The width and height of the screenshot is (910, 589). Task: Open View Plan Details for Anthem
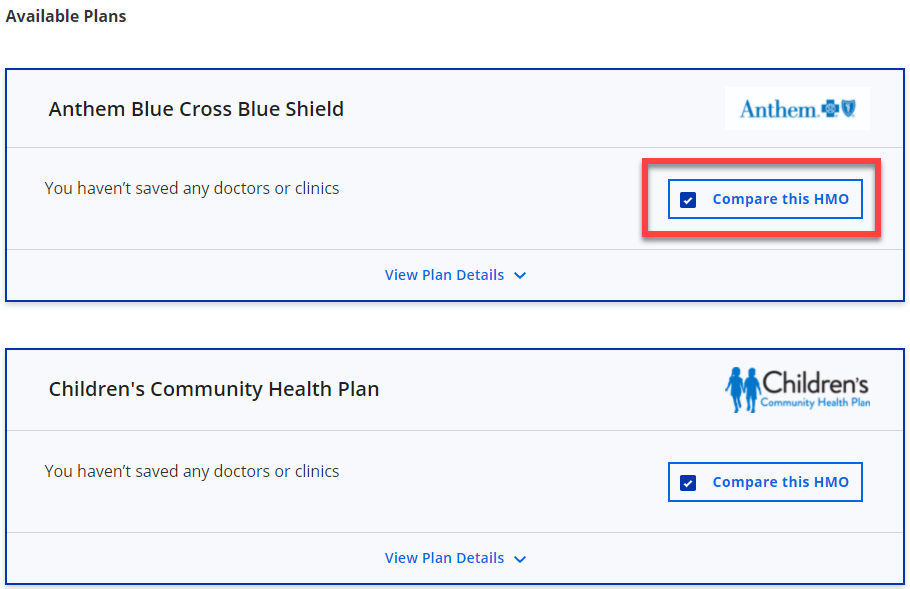(444, 275)
